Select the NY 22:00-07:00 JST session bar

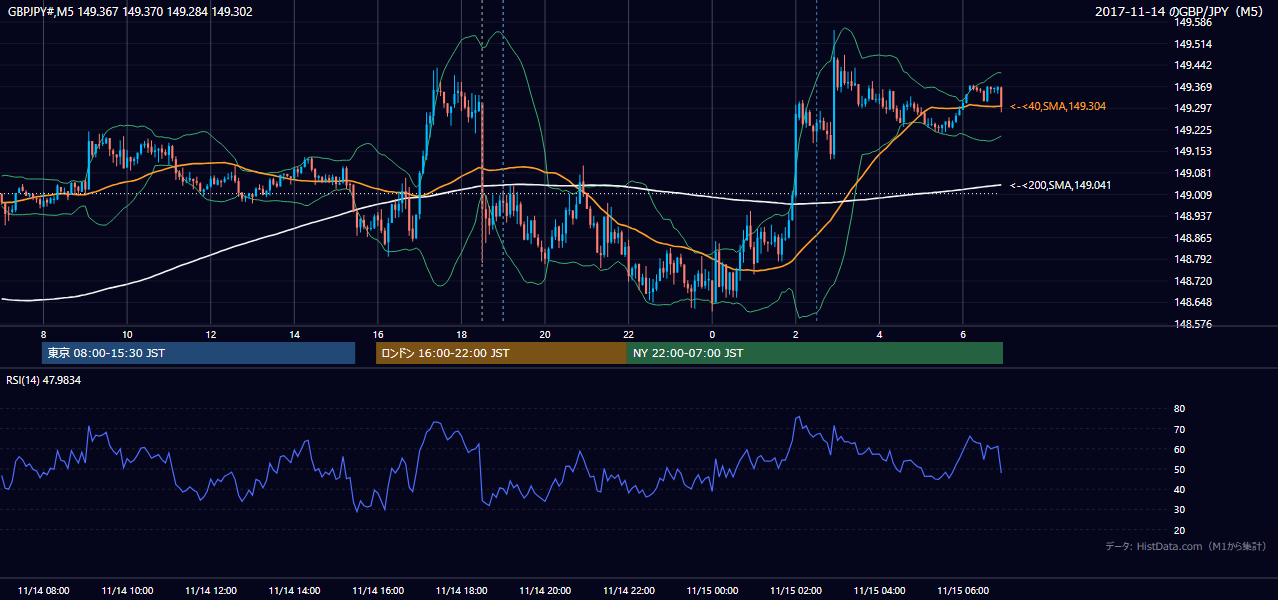click(815, 353)
